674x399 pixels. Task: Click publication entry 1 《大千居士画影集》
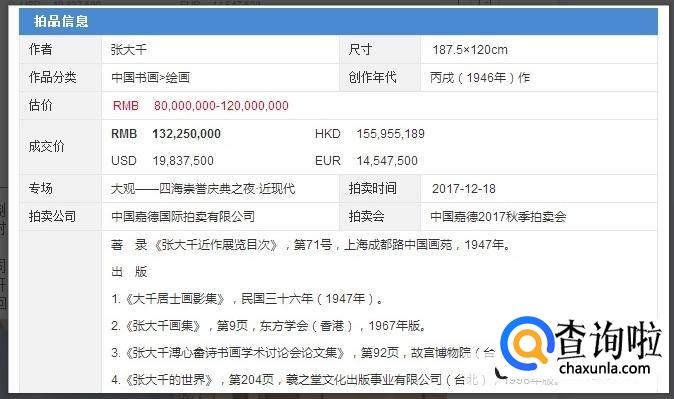coord(248,299)
